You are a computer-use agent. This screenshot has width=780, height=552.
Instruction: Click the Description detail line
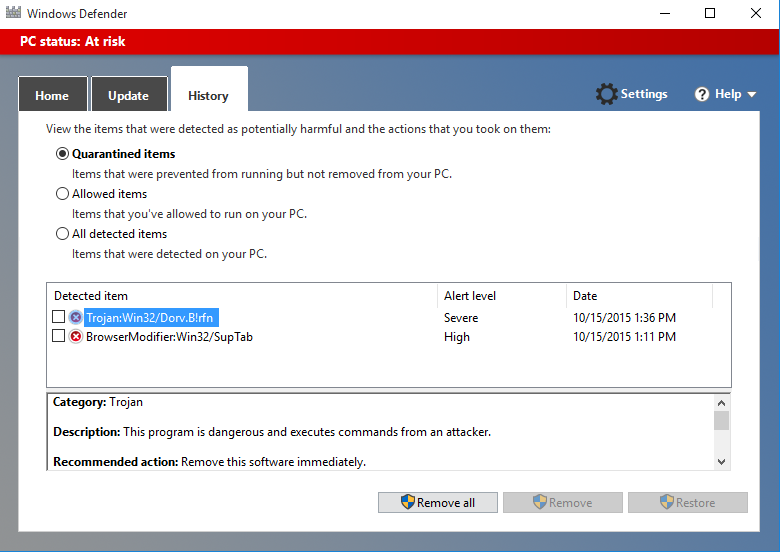click(x=272, y=432)
